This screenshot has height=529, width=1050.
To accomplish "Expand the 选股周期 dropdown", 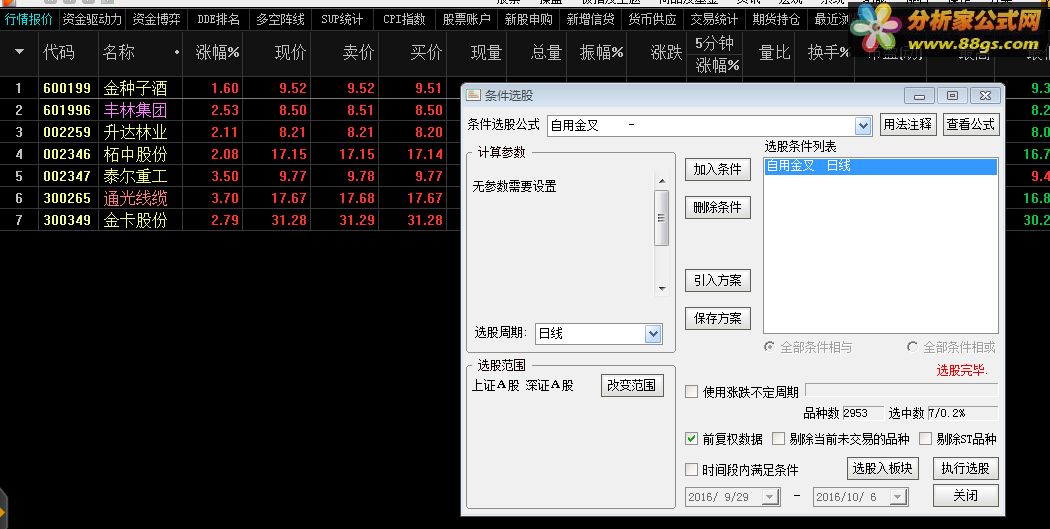I will click(653, 333).
